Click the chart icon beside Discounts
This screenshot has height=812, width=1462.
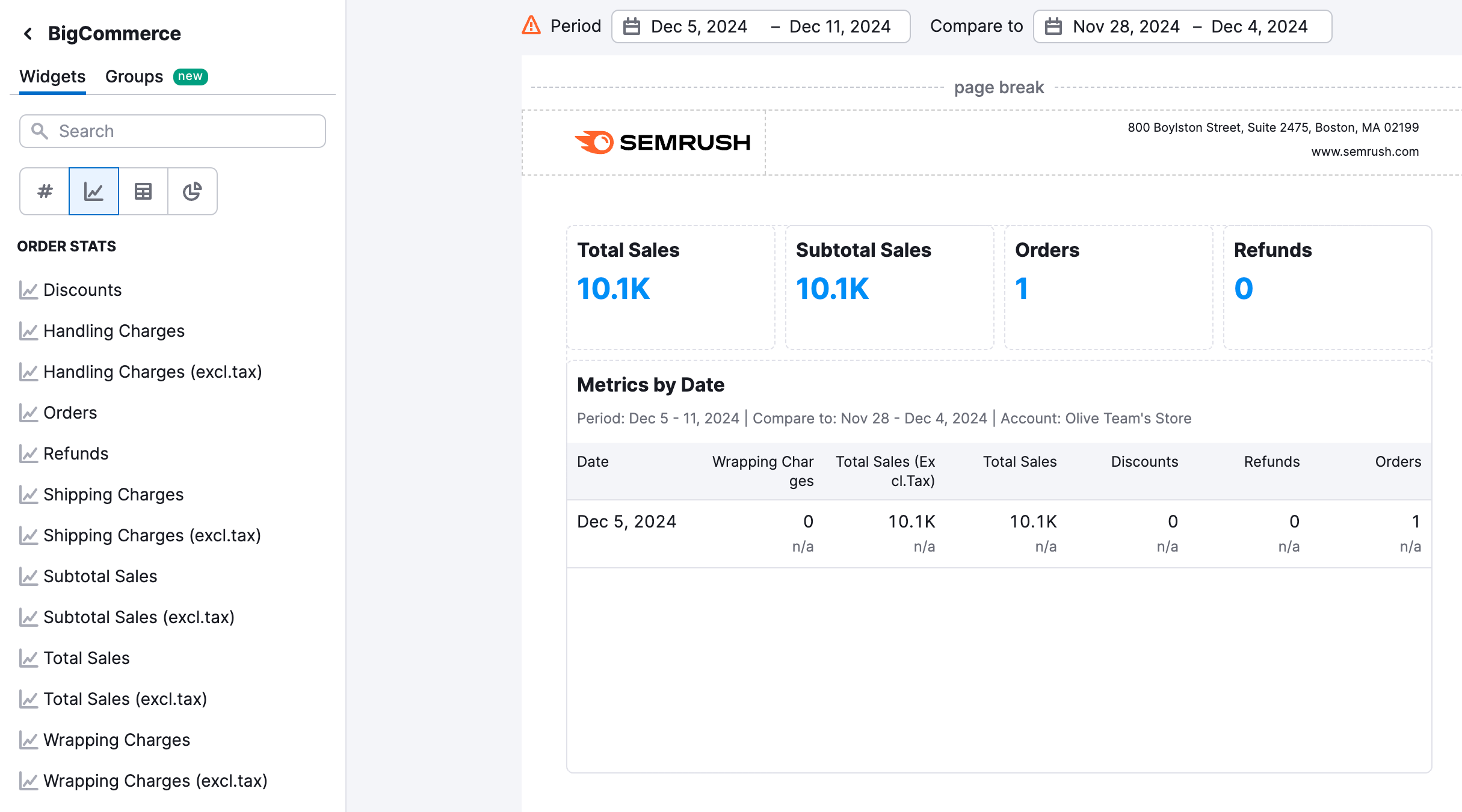coord(29,290)
